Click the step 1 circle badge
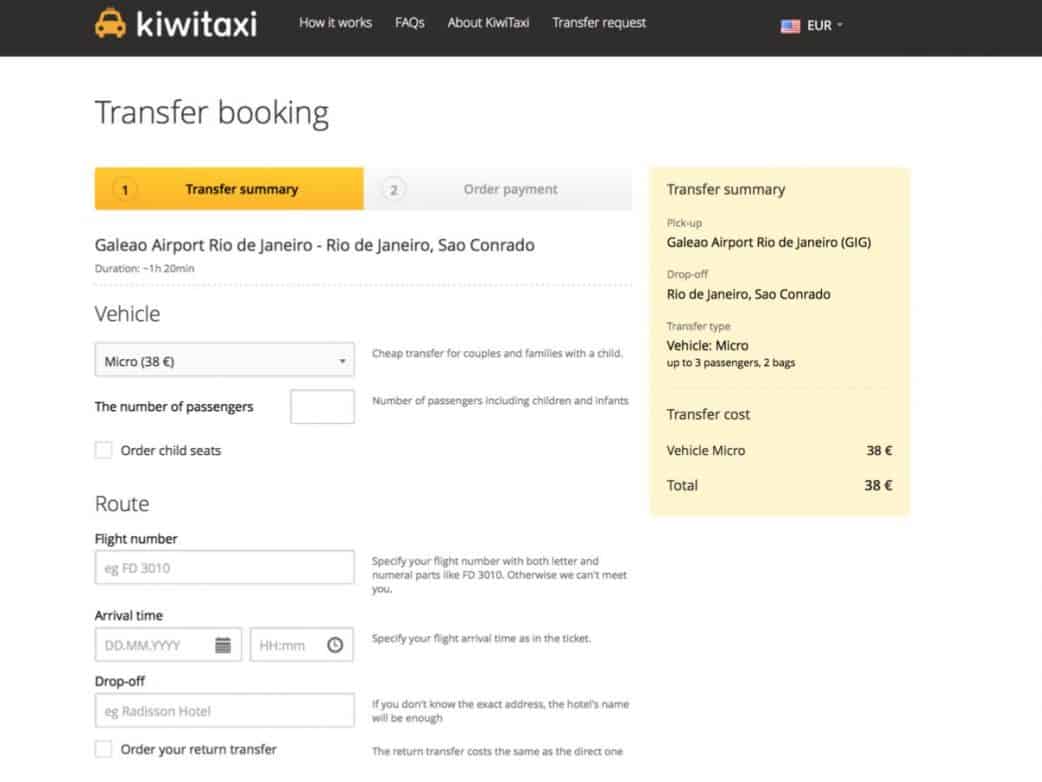The width and height of the screenshot is (1042, 782). [125, 189]
